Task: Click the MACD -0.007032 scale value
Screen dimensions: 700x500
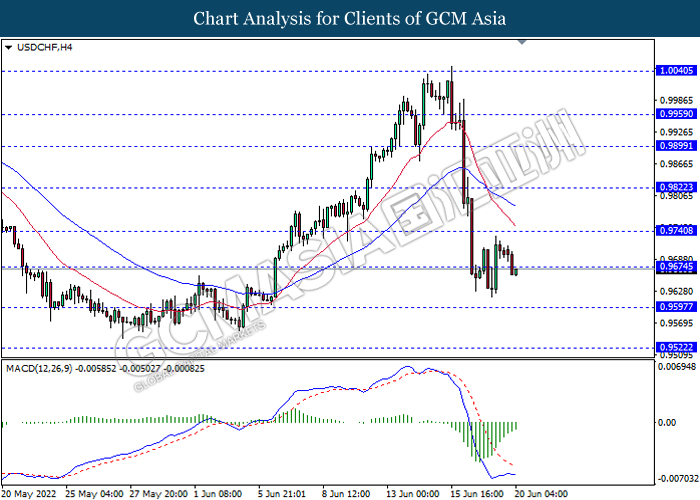Action: point(679,479)
